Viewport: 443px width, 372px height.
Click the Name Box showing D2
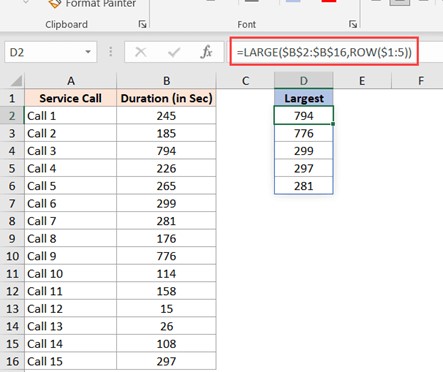51,52
